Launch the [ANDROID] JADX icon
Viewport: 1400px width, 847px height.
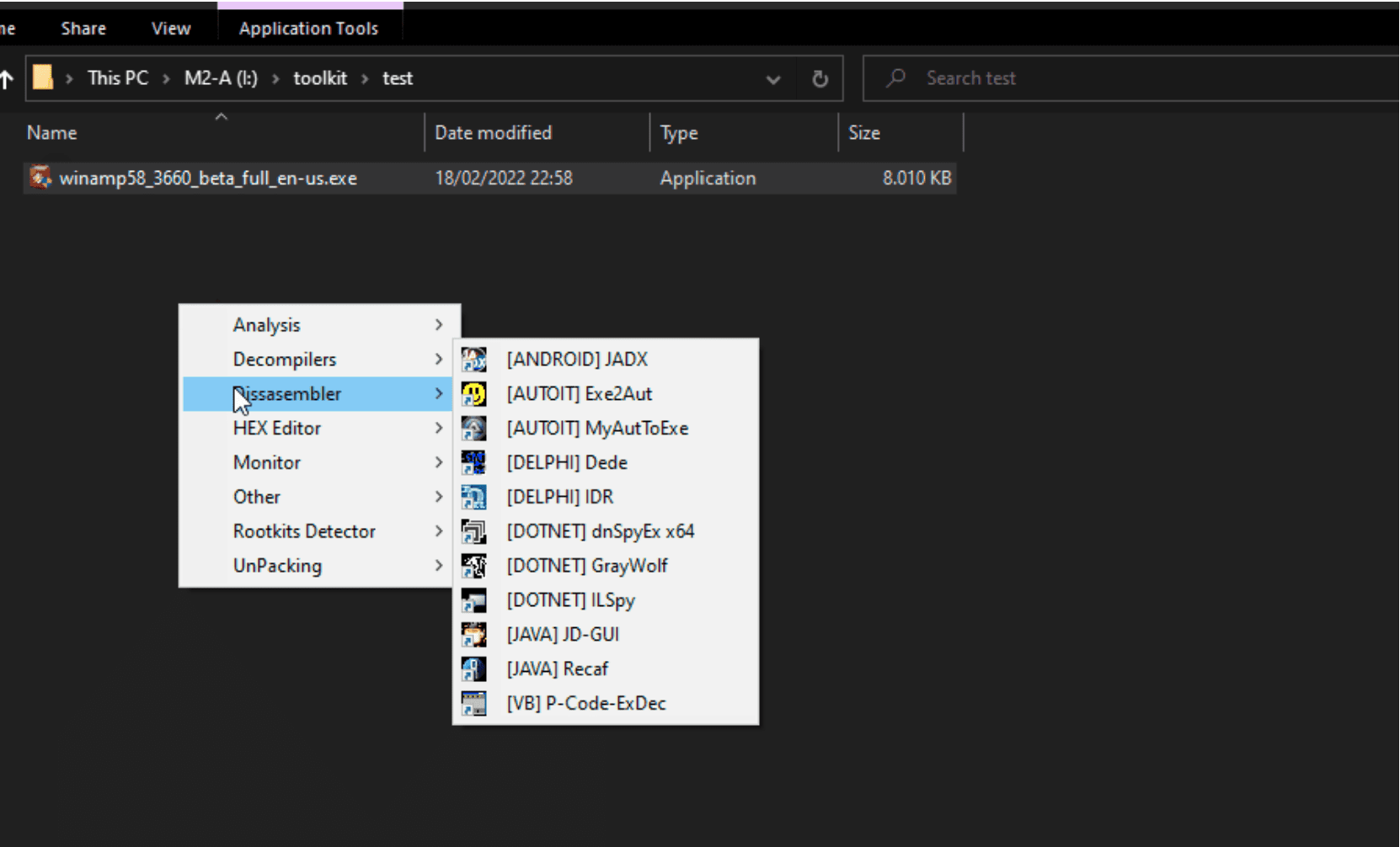pyautogui.click(x=474, y=360)
